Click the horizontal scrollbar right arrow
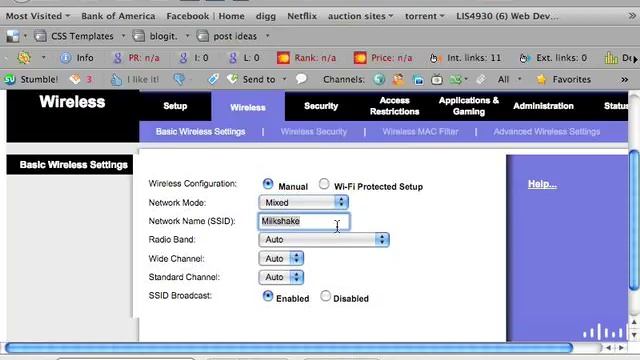640x360 pixels. coord(622,348)
